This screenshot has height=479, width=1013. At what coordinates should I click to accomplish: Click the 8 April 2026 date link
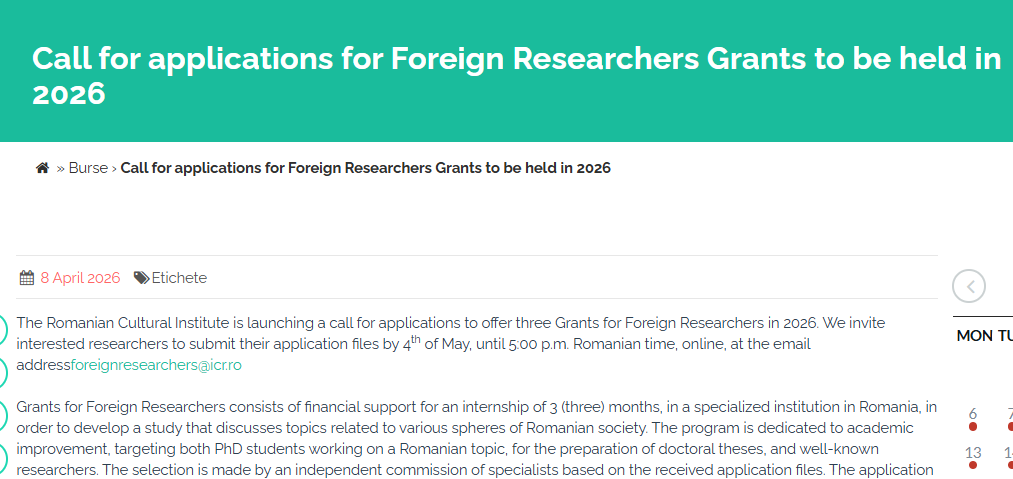coord(80,278)
